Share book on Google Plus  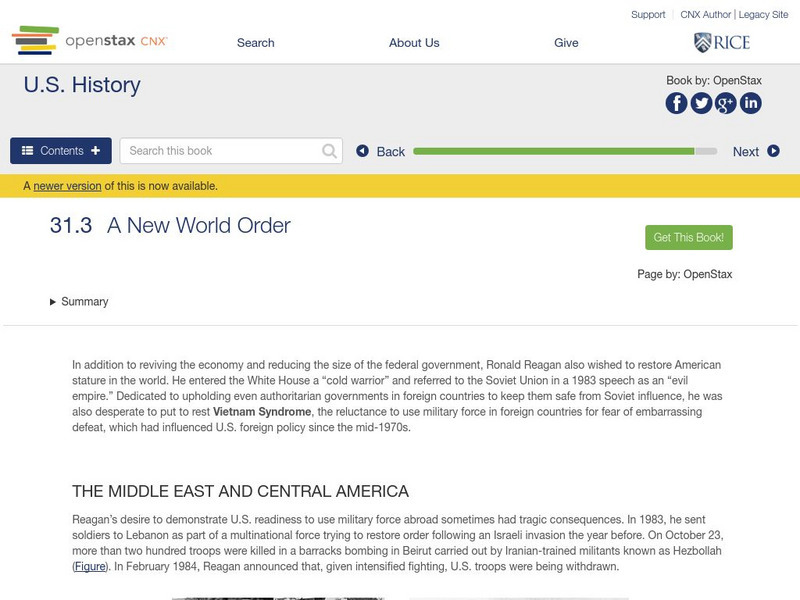tap(726, 103)
